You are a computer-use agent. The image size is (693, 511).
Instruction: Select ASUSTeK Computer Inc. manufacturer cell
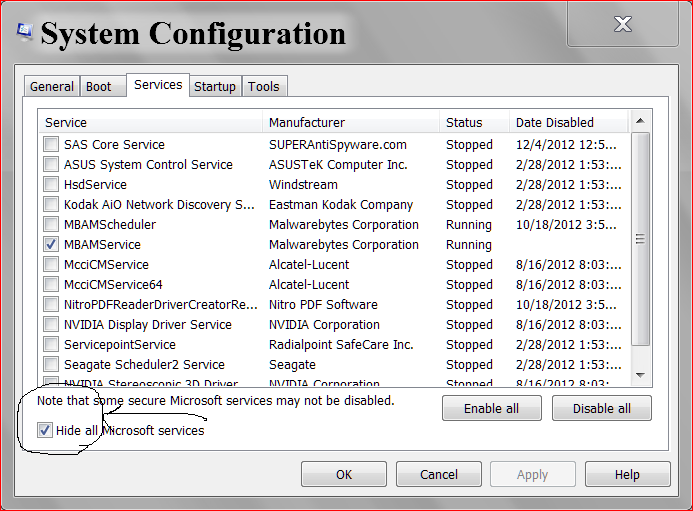pos(338,164)
